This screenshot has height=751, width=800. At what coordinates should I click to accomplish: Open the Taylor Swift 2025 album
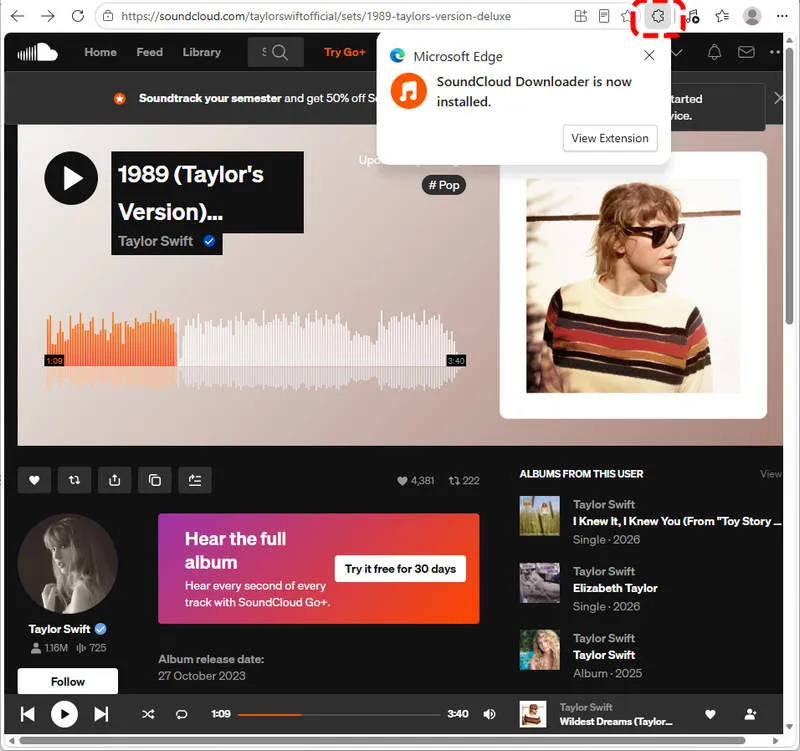click(604, 655)
